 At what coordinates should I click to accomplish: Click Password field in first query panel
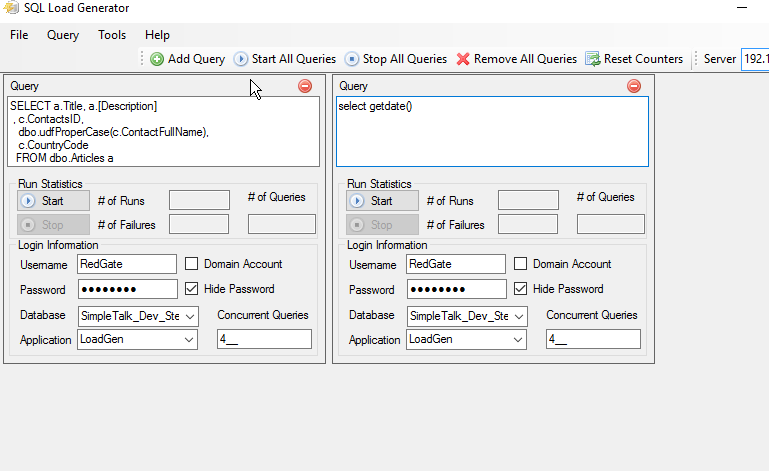(x=128, y=289)
